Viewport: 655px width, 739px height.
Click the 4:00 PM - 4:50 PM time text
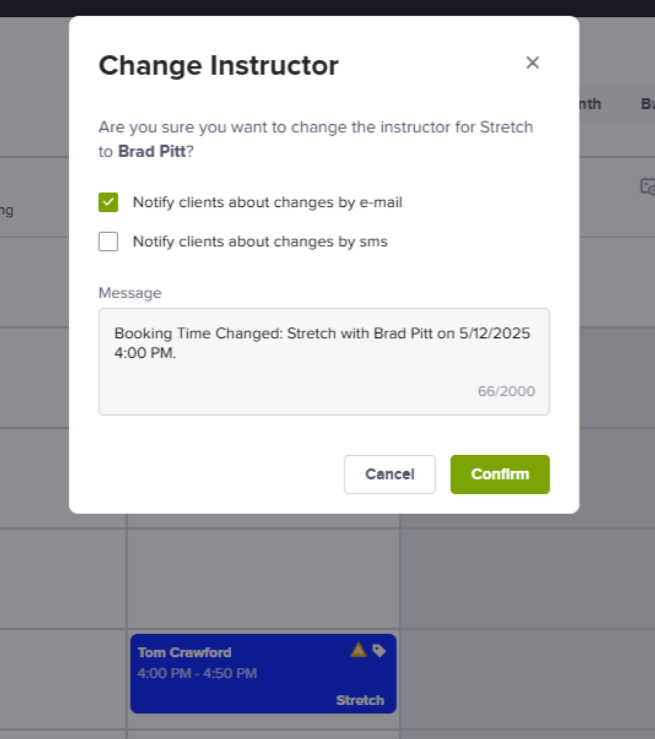pos(197,673)
